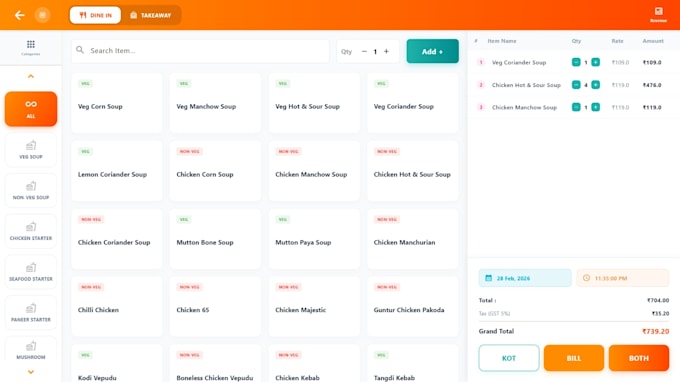Click the BOTH button
This screenshot has width=680, height=382.
coord(639,358)
